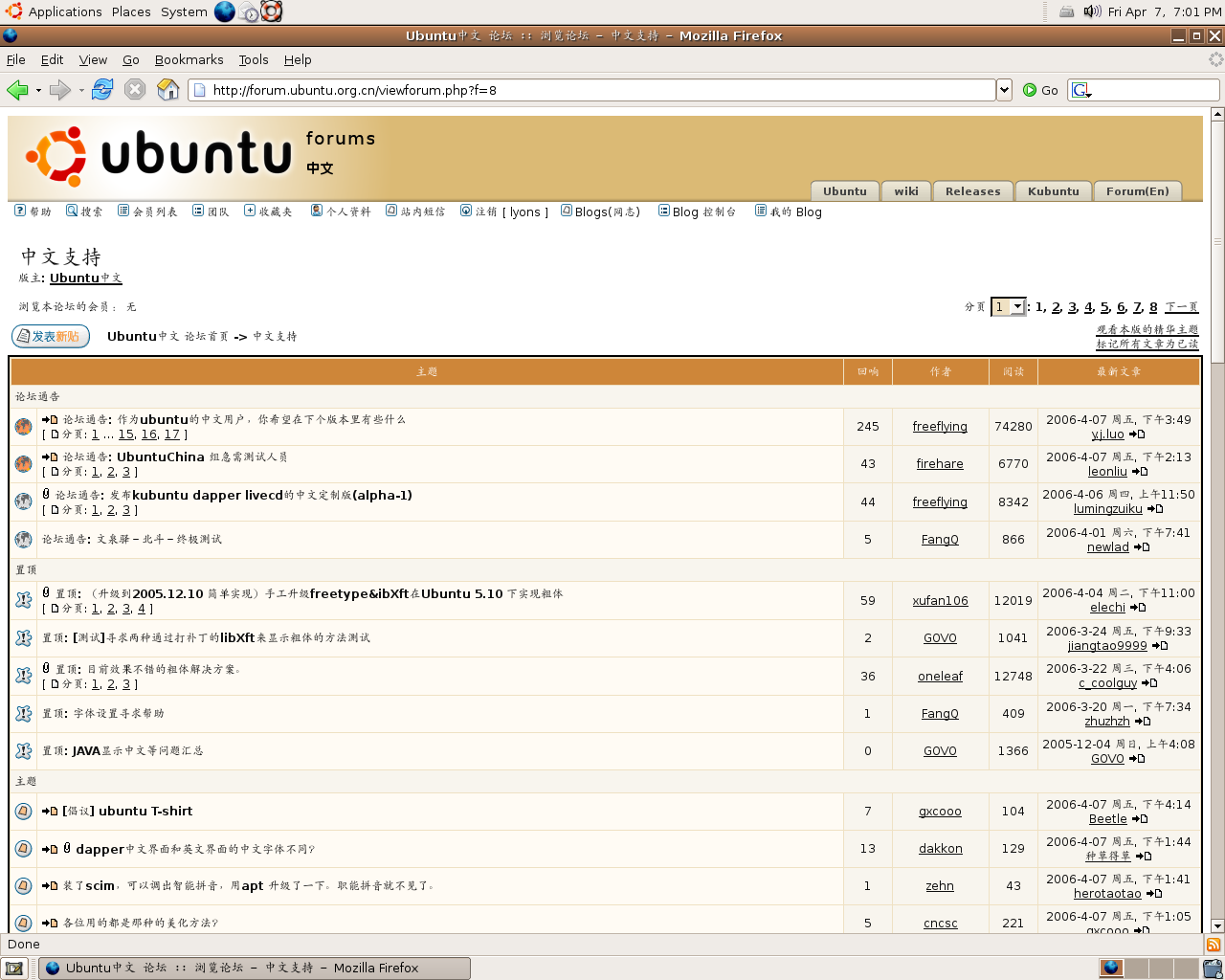Switch to the Forum(En) tab
The height and width of the screenshot is (980, 1225).
(1137, 190)
